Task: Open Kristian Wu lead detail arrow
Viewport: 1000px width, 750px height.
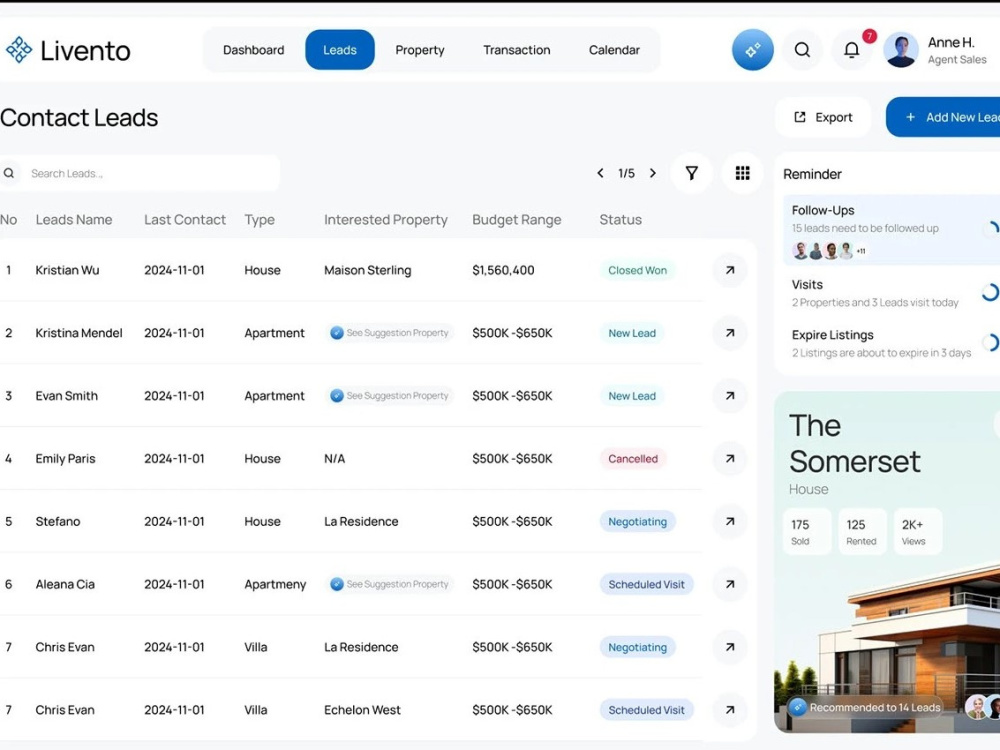Action: click(730, 270)
